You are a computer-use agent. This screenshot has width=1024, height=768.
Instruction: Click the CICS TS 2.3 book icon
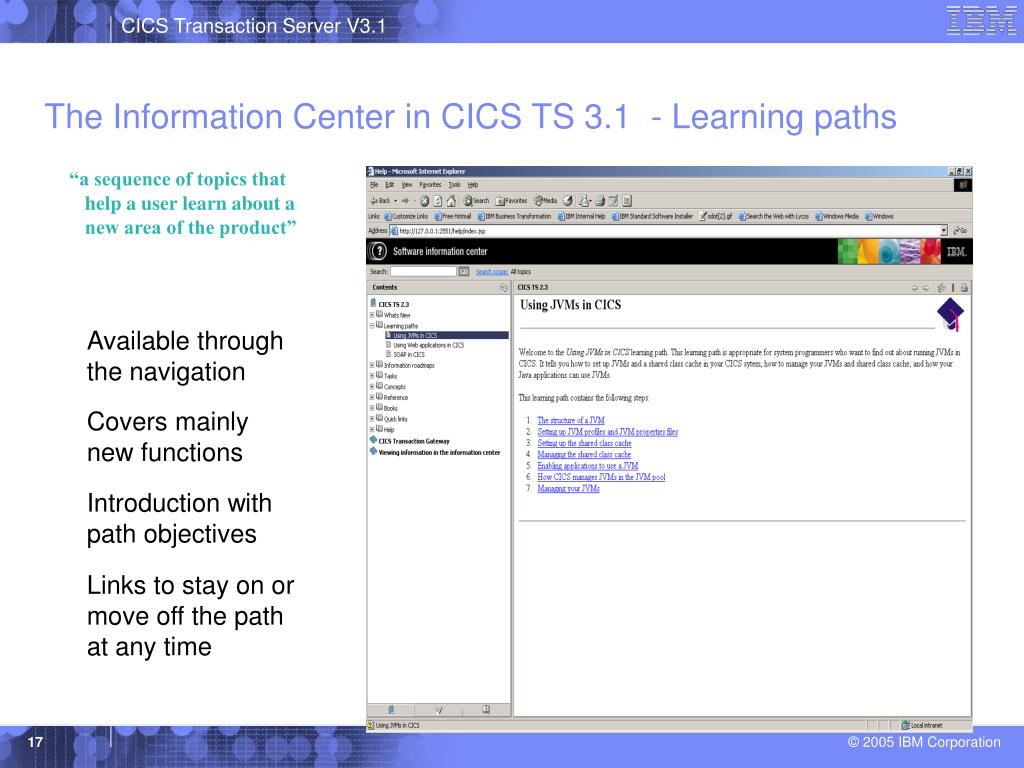[373, 303]
